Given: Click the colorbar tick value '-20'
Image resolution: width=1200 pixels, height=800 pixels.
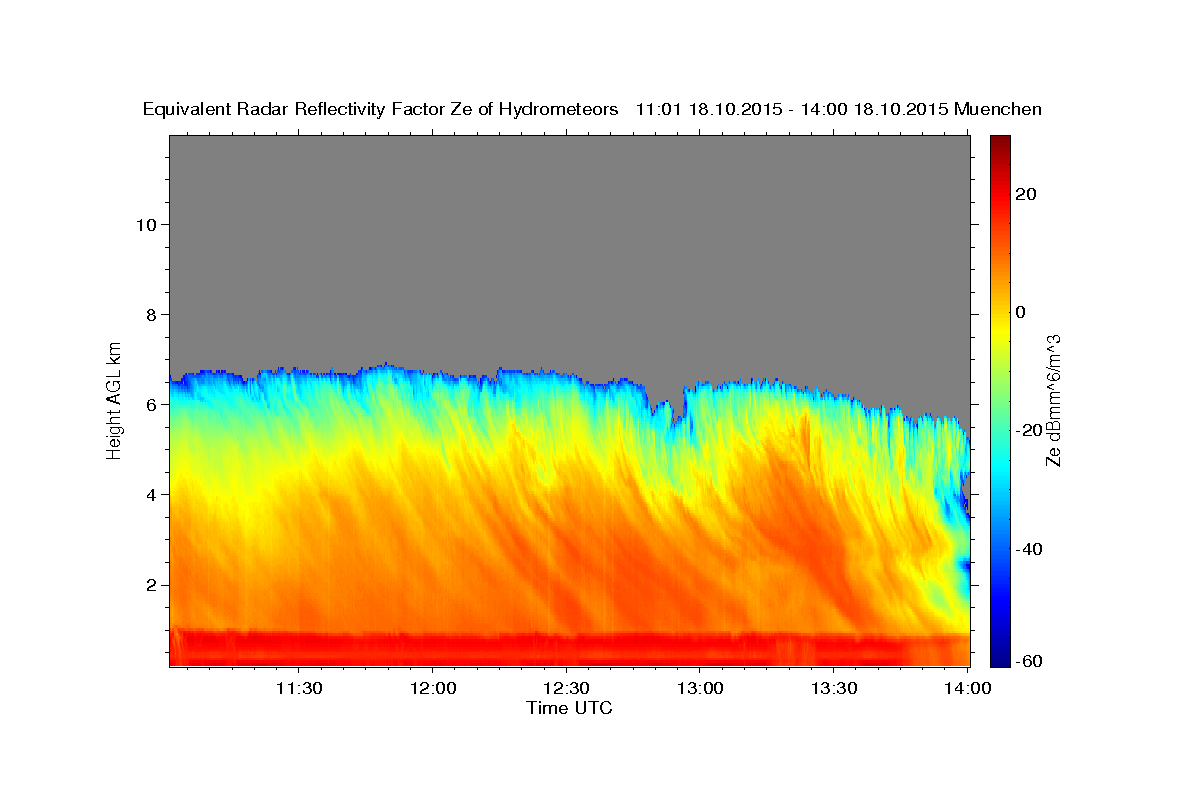Looking at the screenshot, I should [x=1029, y=431].
